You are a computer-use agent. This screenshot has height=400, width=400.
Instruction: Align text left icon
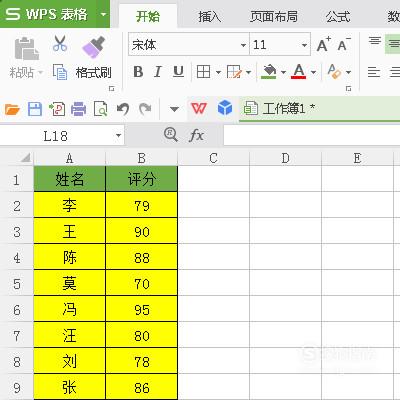374,72
